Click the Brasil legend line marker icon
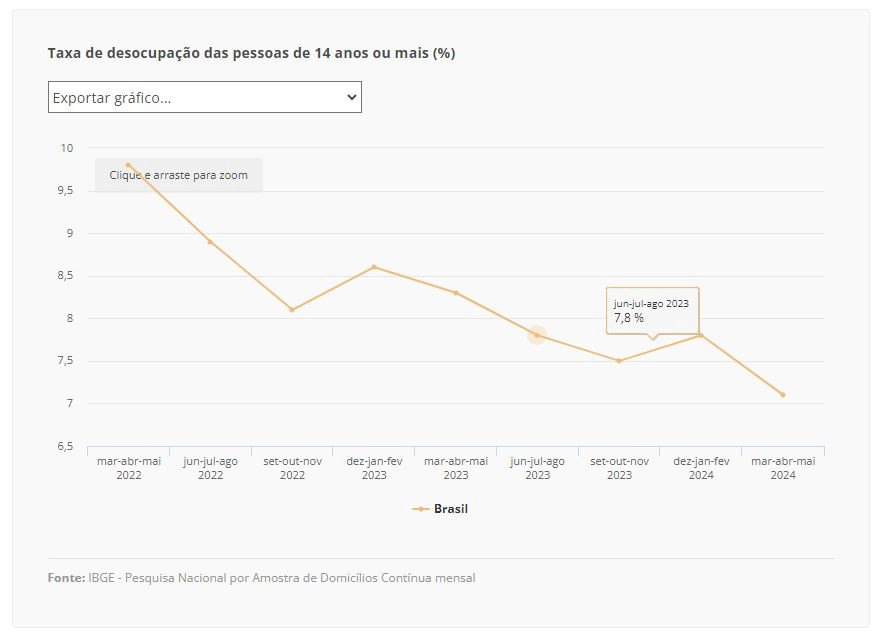The height and width of the screenshot is (637, 880). tap(421, 509)
